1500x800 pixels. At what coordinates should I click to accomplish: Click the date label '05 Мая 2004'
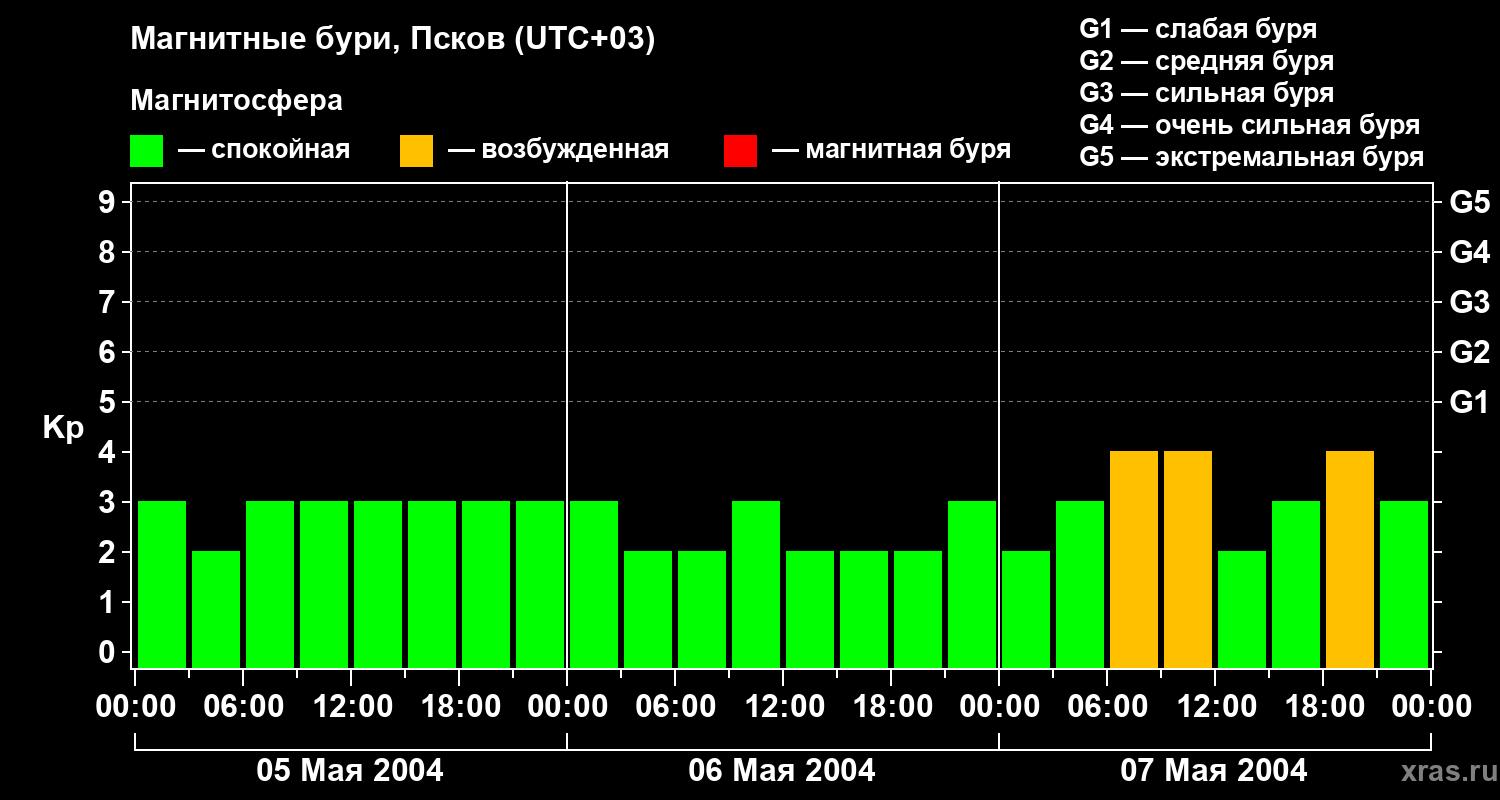tap(350, 770)
